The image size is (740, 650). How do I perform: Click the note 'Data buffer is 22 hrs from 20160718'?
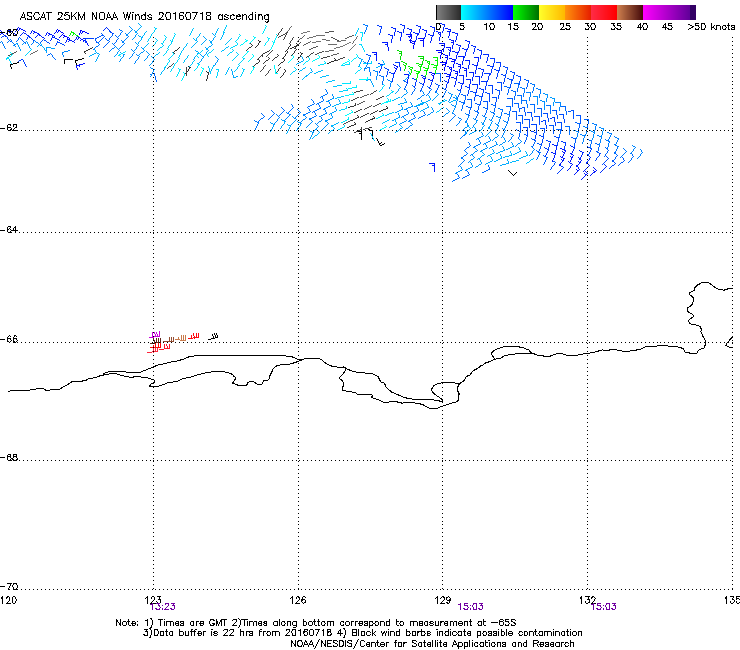[238, 633]
